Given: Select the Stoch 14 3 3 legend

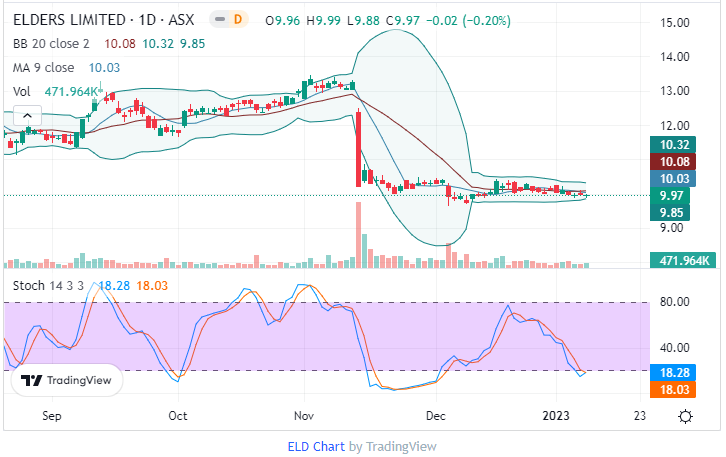Looking at the screenshot, I should coord(48,286).
